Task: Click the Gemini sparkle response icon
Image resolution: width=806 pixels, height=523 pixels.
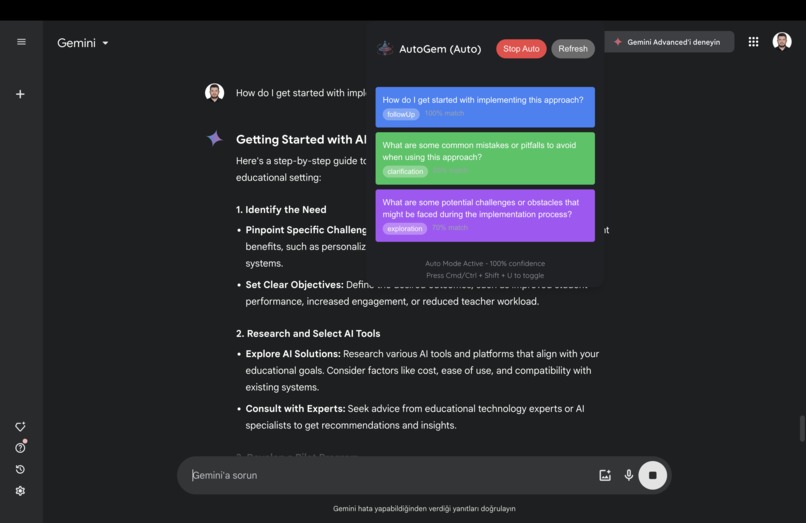Action: point(214,138)
